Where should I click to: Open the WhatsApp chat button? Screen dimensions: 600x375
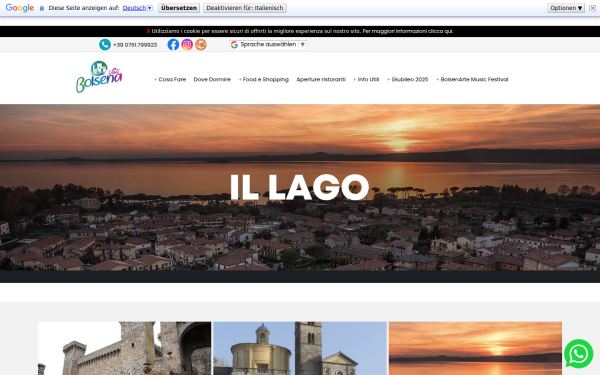579,354
